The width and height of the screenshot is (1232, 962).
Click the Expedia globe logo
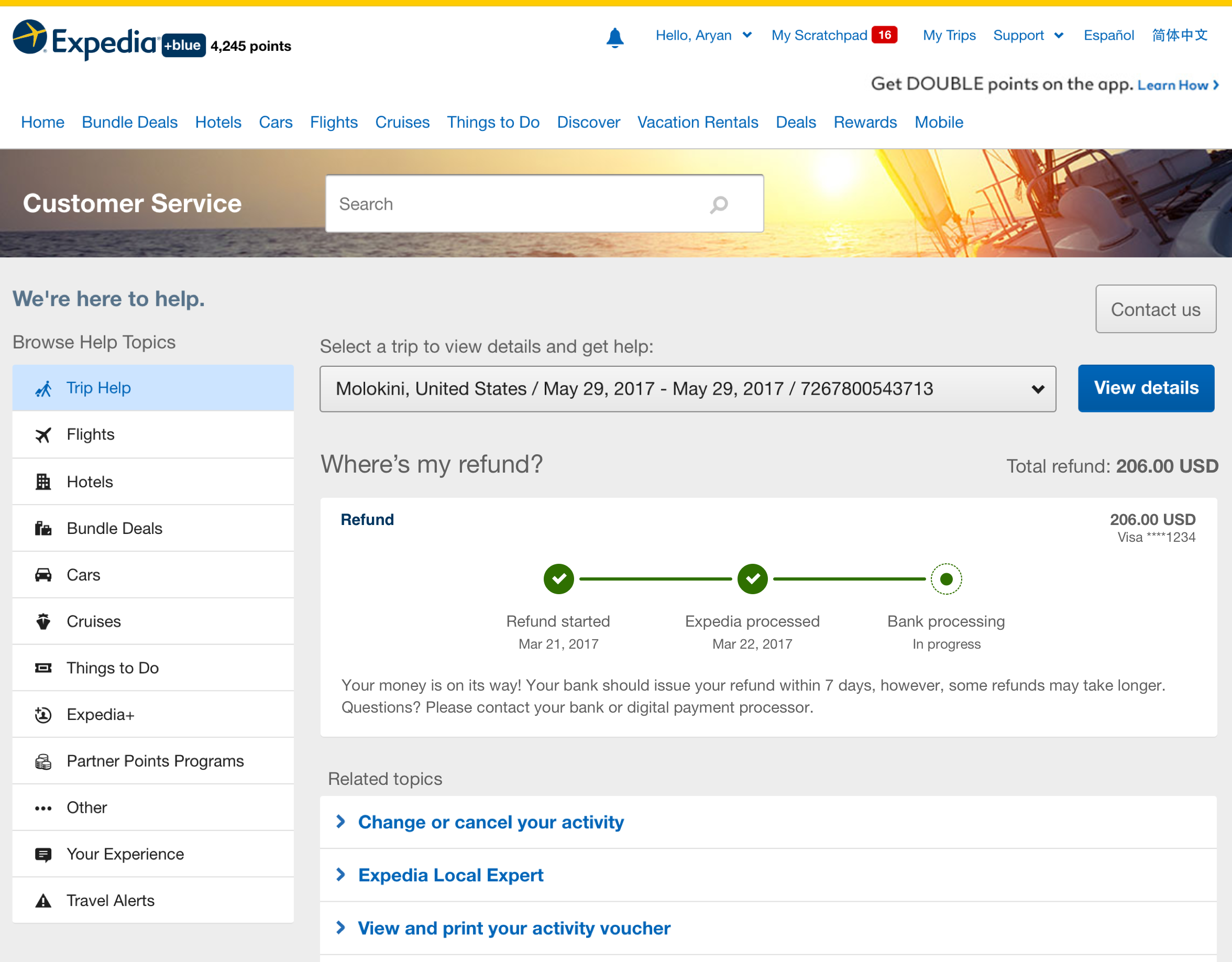point(30,37)
